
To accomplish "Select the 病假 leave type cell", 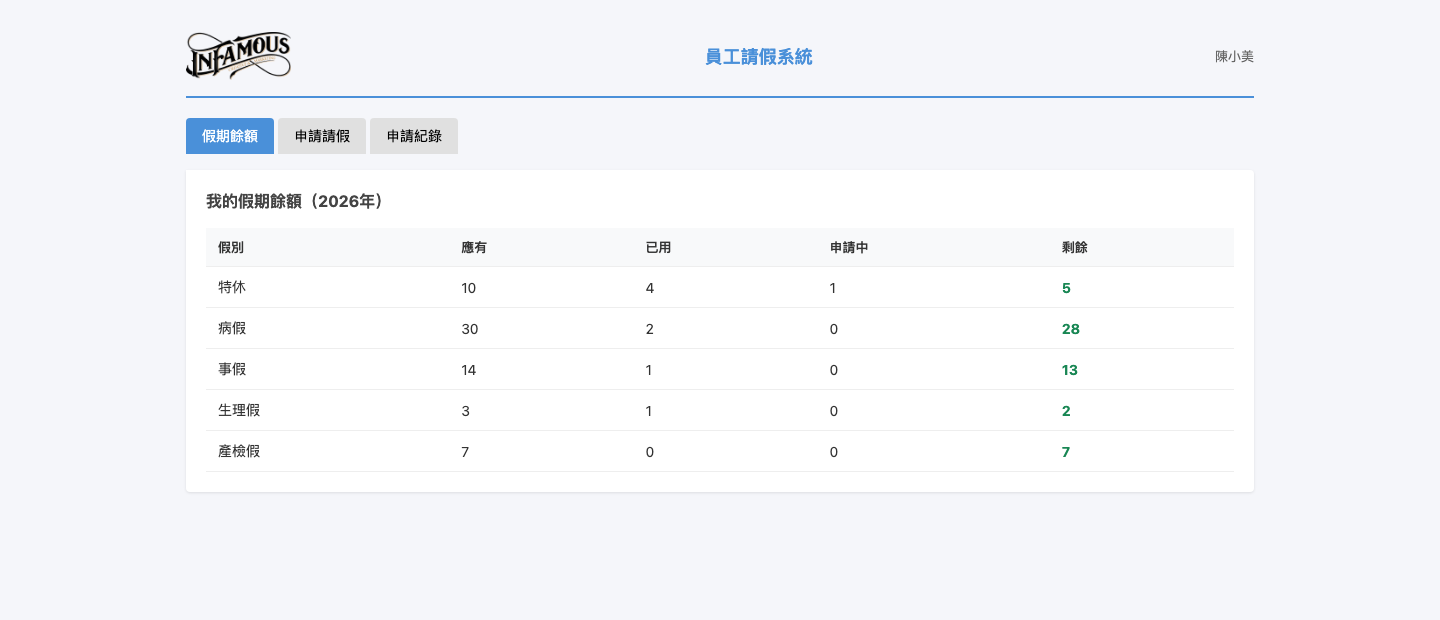I will 232,328.
